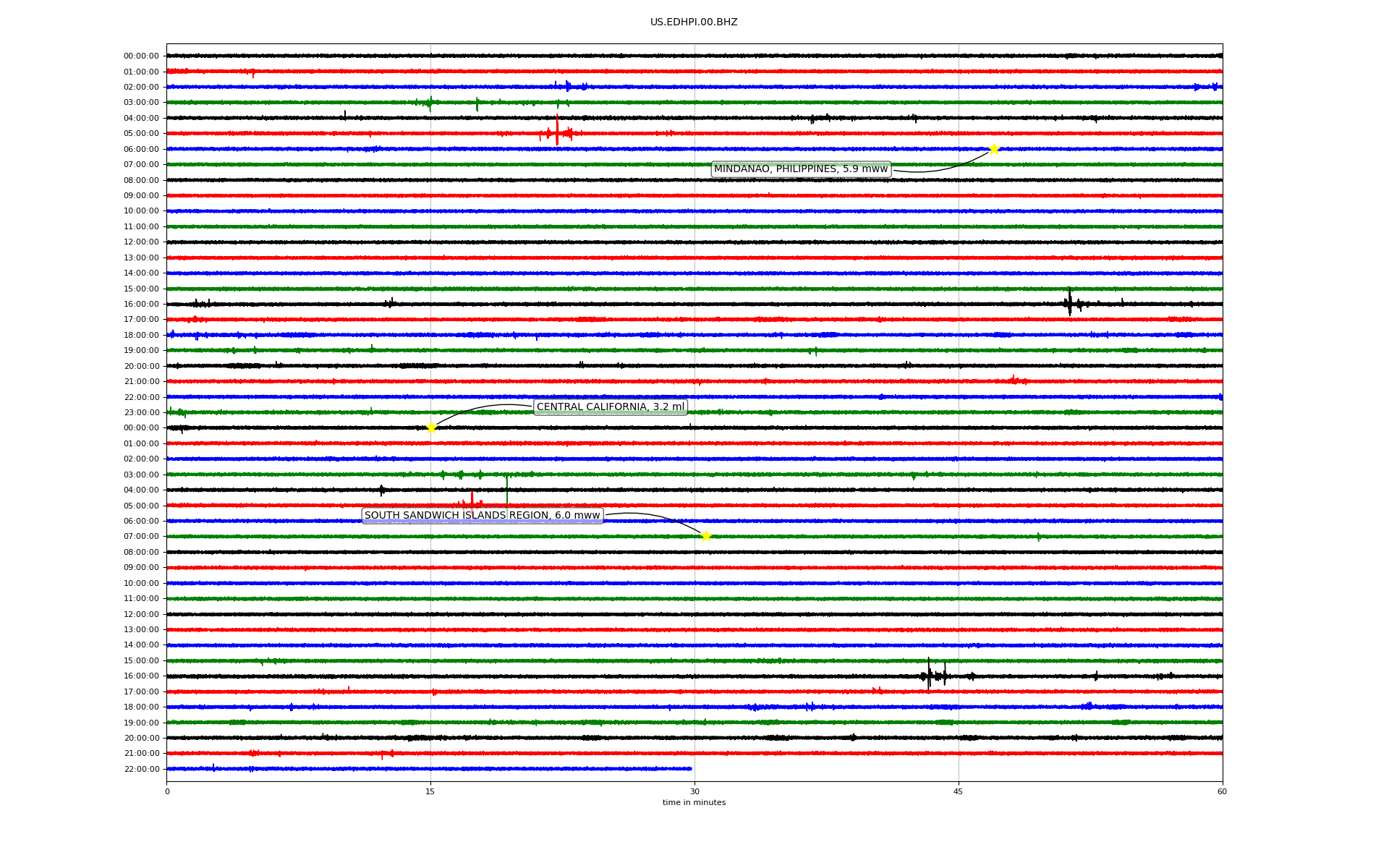Click the large red spike on first 05:00:00 trace
Image resolution: width=1389 pixels, height=868 pixels.
[557, 130]
